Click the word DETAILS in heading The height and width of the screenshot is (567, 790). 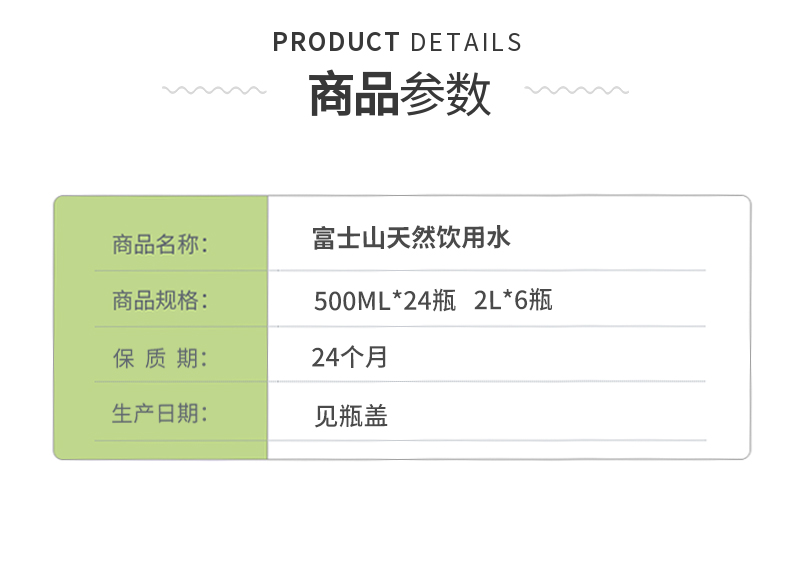(x=467, y=42)
